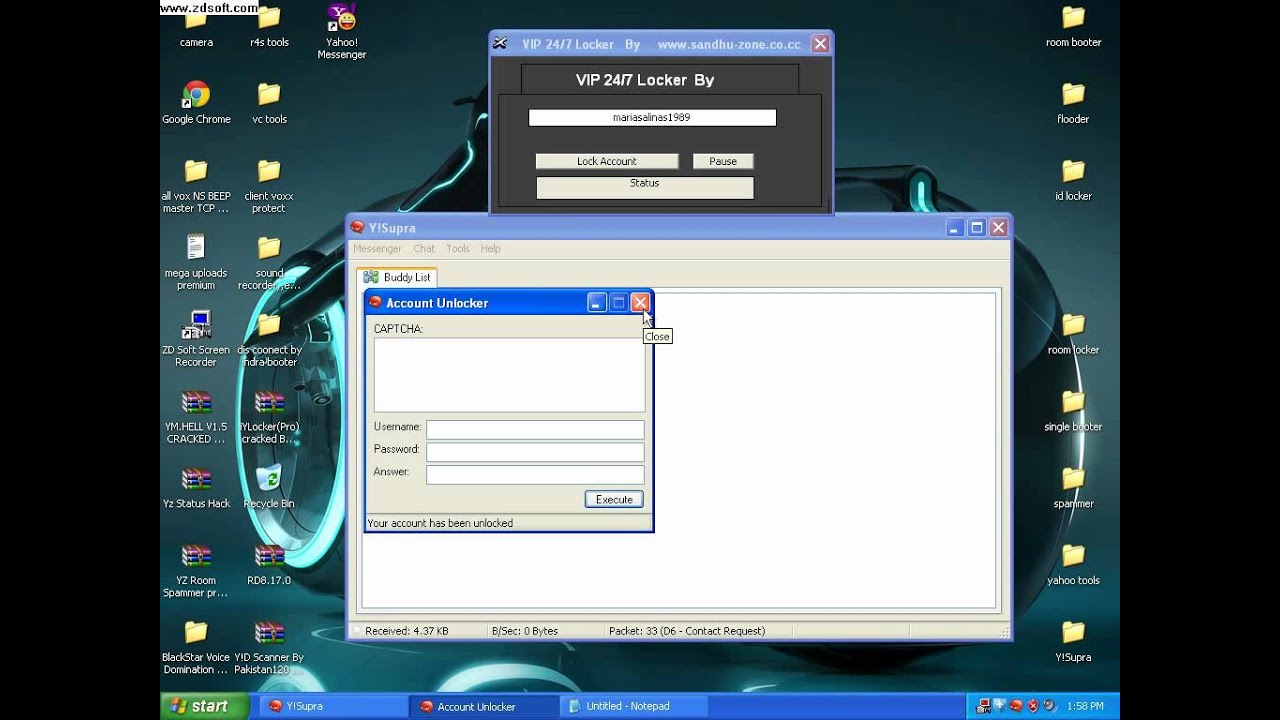Viewport: 1280px width, 720px height.
Task: Open the room locker folder
Action: (1073, 334)
